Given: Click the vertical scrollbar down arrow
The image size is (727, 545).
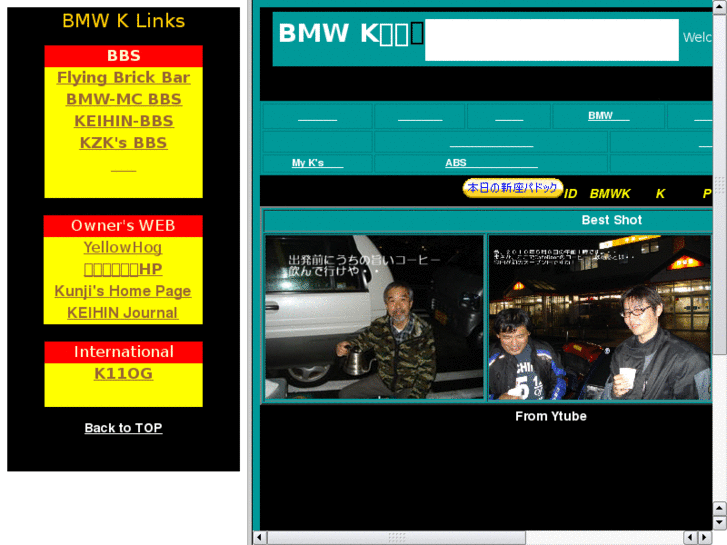Looking at the screenshot, I should point(720,522).
